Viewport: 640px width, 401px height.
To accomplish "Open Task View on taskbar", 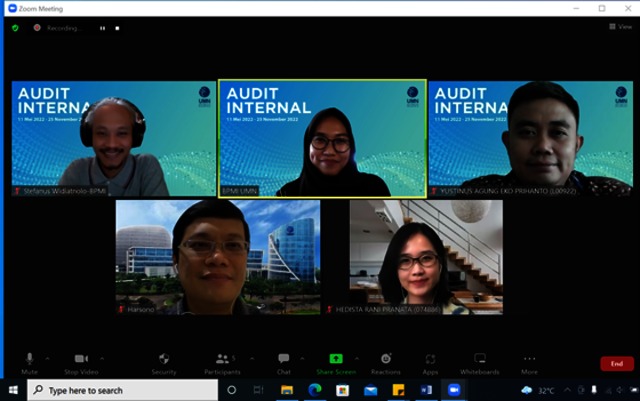I will [x=258, y=390].
